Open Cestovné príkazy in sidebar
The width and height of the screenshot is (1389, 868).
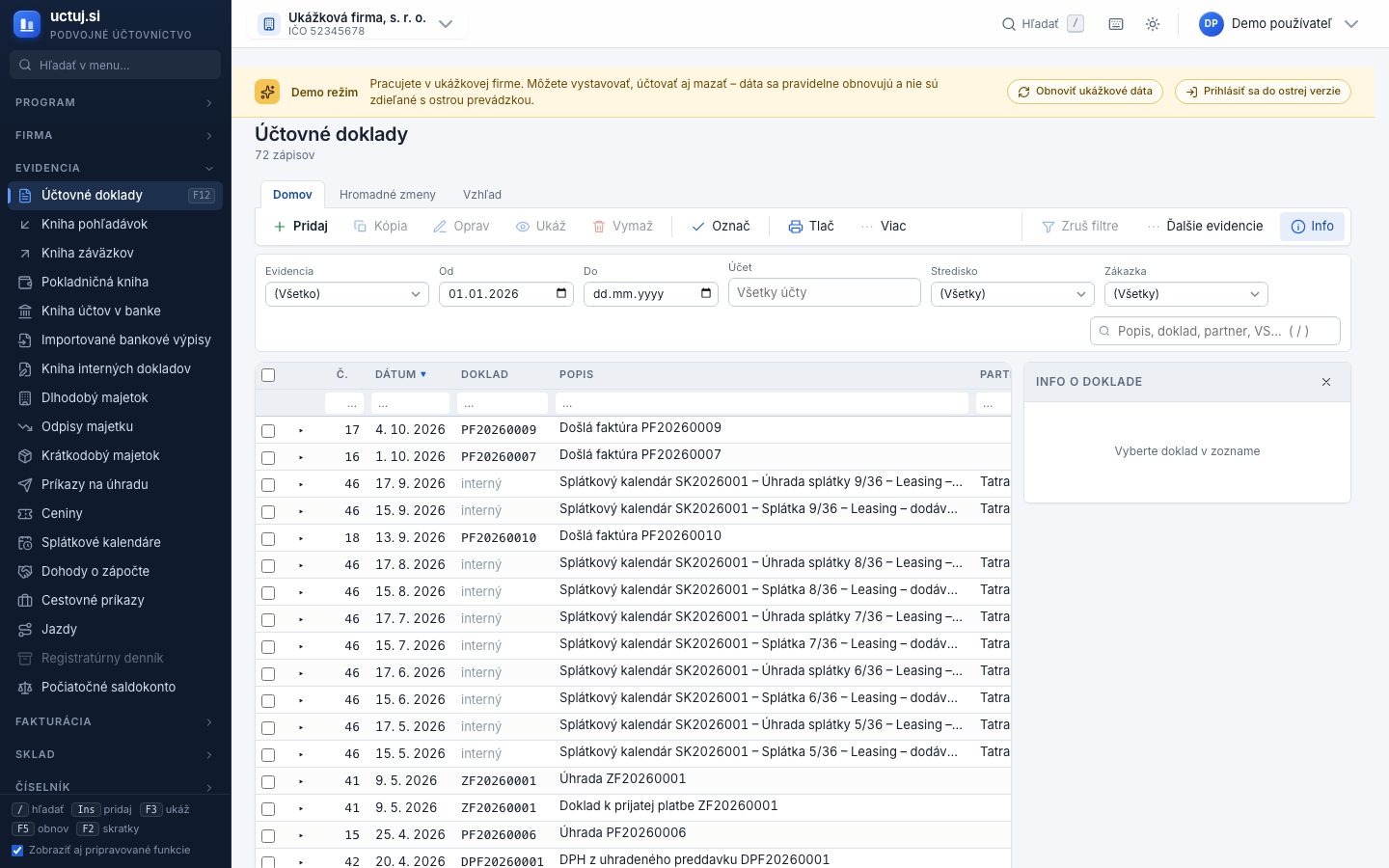pyautogui.click(x=115, y=600)
